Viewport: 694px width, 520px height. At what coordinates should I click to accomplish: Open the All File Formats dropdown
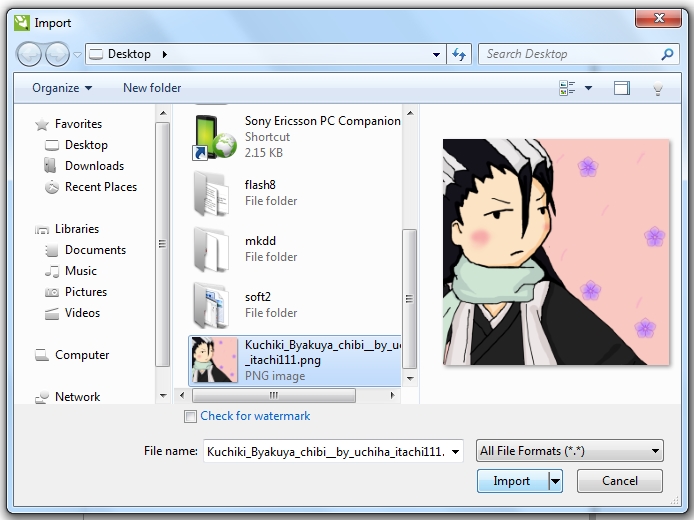(x=570, y=451)
